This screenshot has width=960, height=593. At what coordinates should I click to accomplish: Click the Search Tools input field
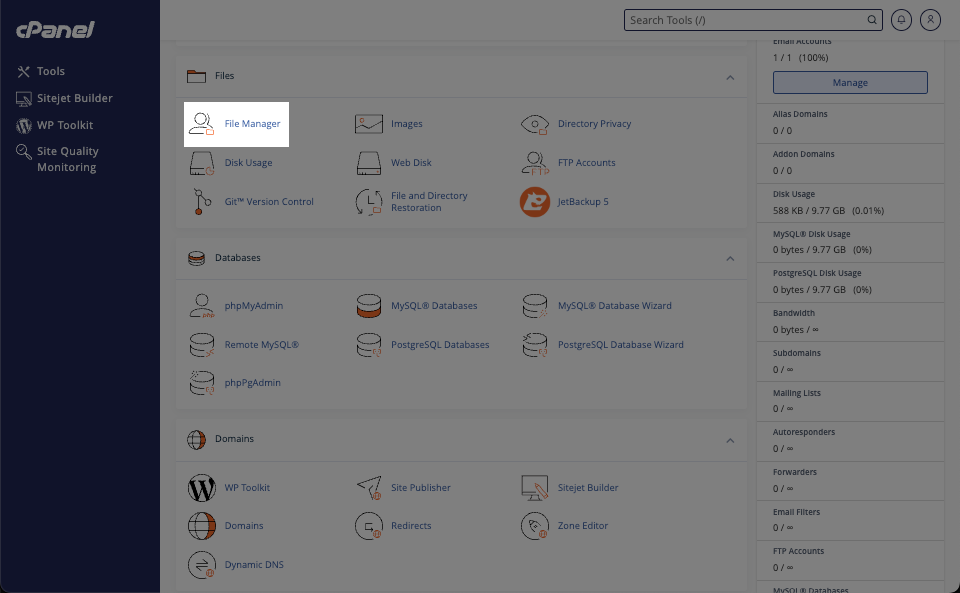745,20
